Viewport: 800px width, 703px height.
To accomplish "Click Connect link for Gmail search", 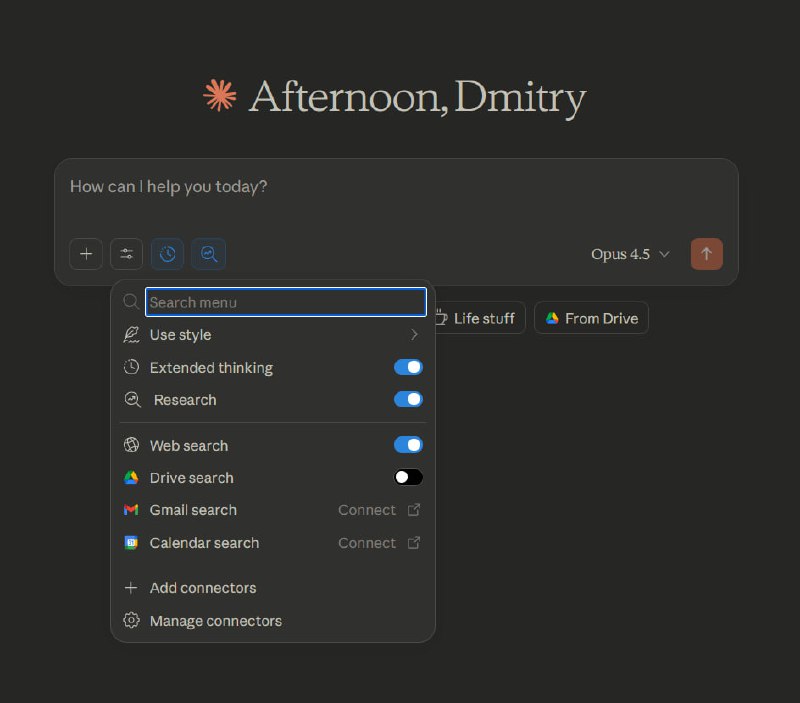I will pos(367,510).
